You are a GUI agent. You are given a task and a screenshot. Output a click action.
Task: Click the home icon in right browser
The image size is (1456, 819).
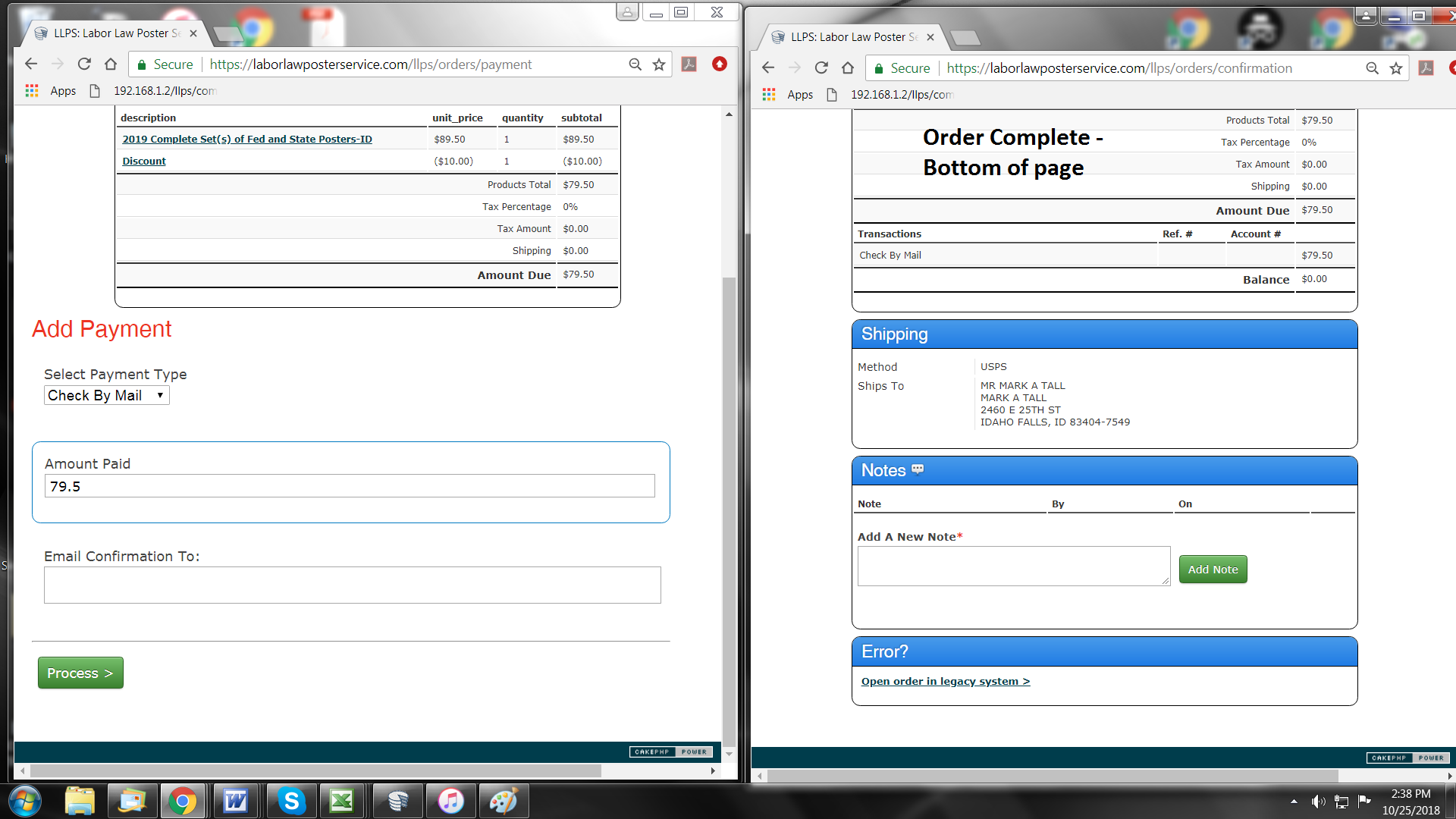pyautogui.click(x=848, y=68)
